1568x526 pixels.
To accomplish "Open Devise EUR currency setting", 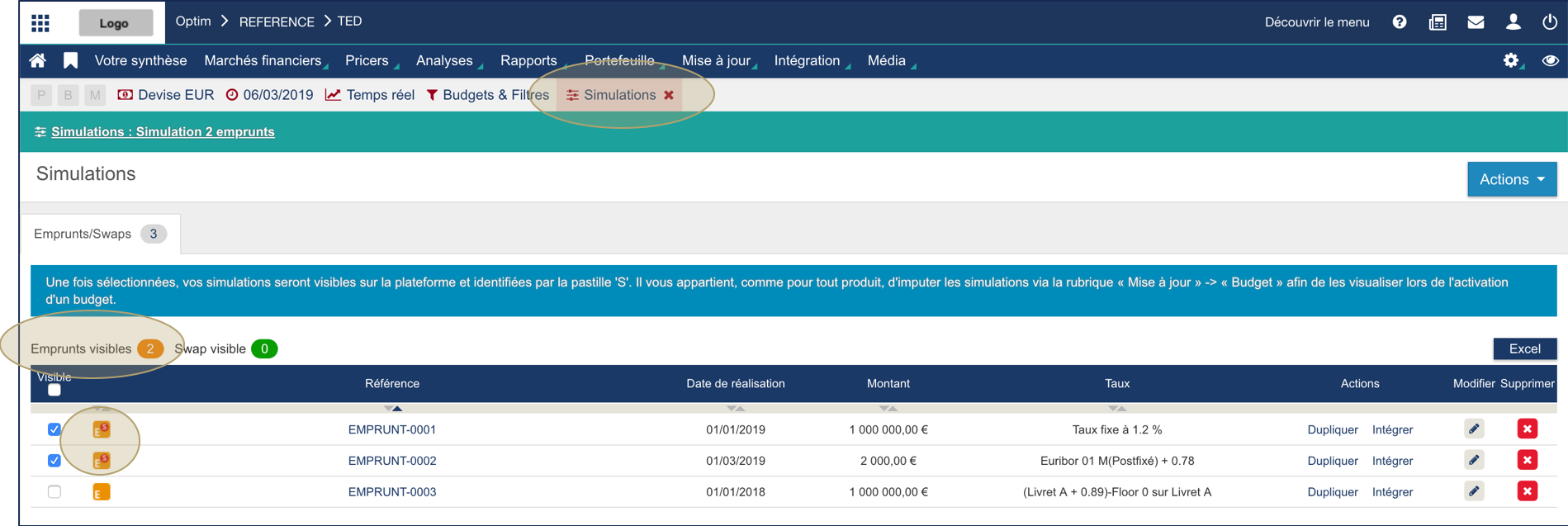I will coord(166,95).
